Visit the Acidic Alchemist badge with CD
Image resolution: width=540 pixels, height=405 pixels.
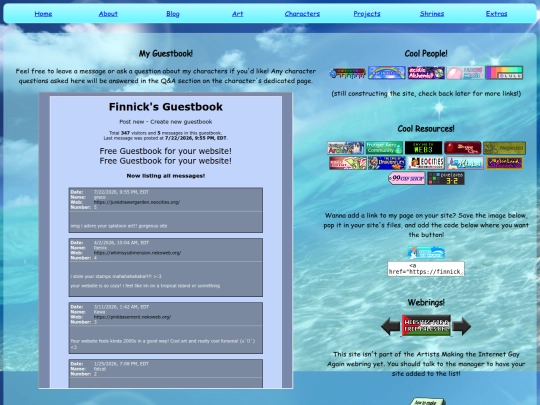[426, 73]
